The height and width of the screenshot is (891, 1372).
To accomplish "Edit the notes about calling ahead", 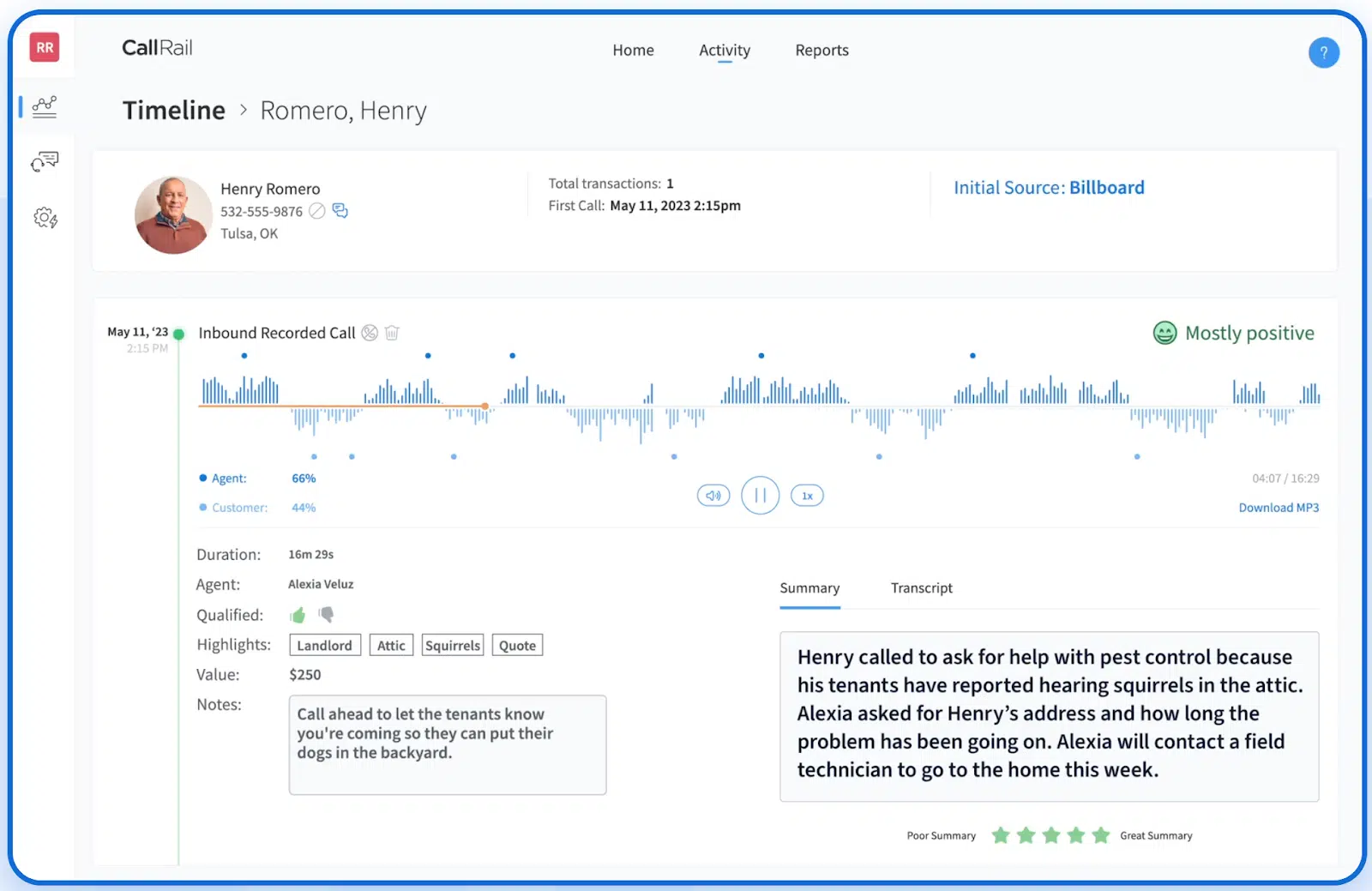I will 448,744.
